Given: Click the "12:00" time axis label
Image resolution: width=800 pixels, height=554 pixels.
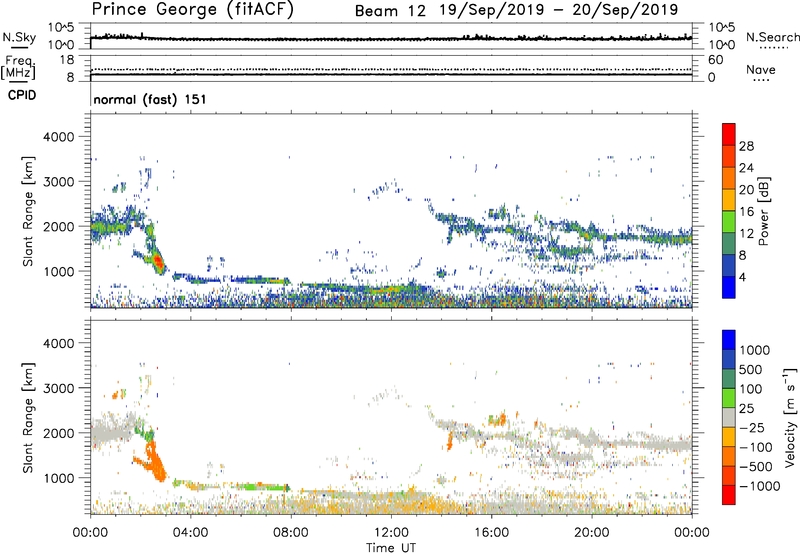Looking at the screenshot, I should [x=391, y=533].
